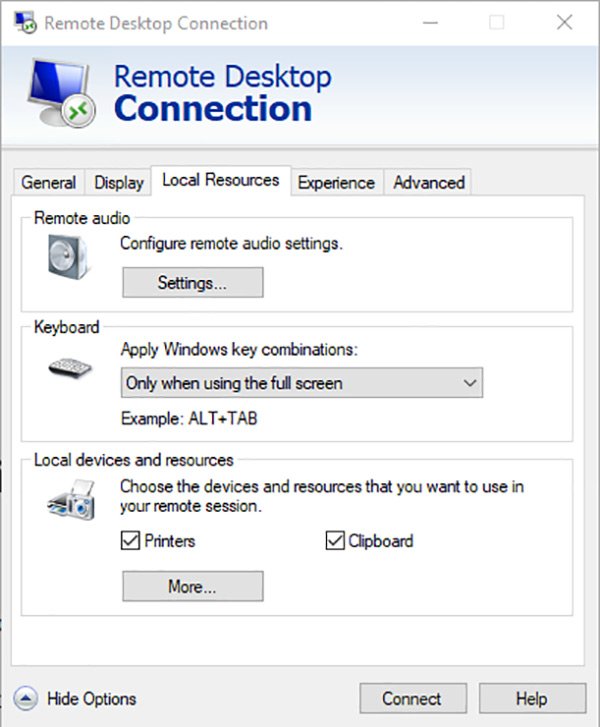
Task: Open the Display tab
Action: point(119,183)
